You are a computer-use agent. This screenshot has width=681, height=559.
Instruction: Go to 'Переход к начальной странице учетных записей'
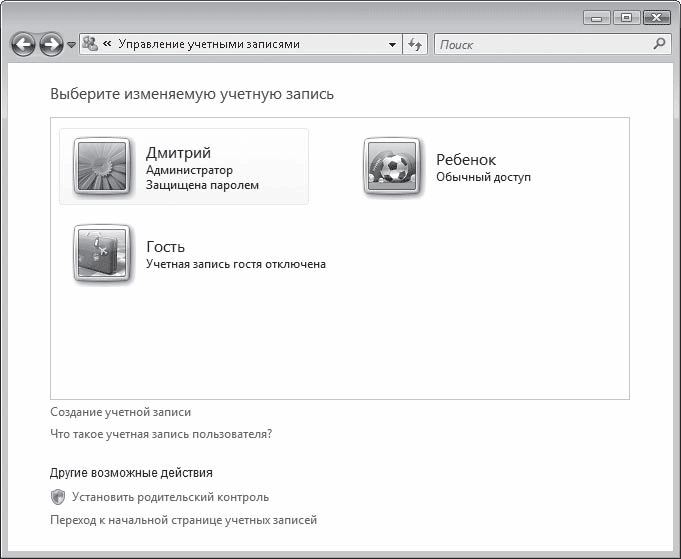click(183, 520)
